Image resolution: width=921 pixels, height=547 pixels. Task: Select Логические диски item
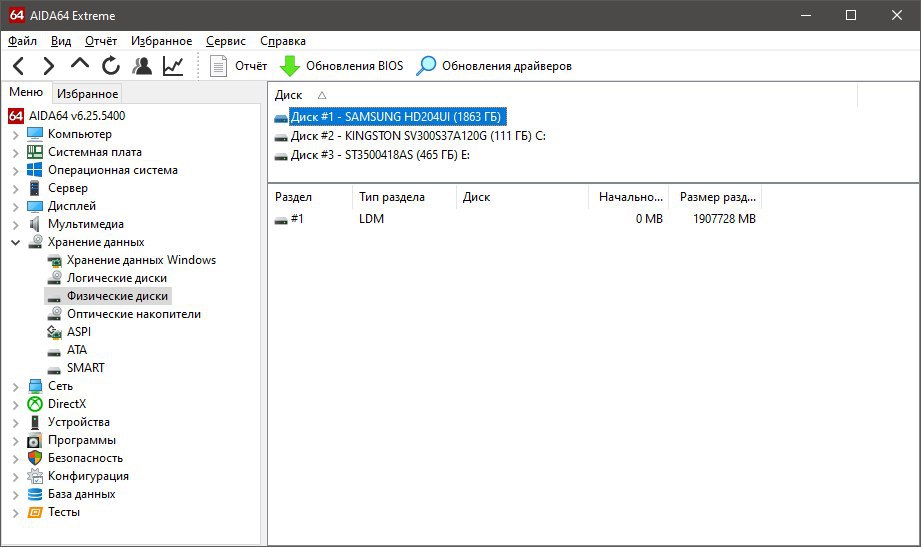[117, 278]
